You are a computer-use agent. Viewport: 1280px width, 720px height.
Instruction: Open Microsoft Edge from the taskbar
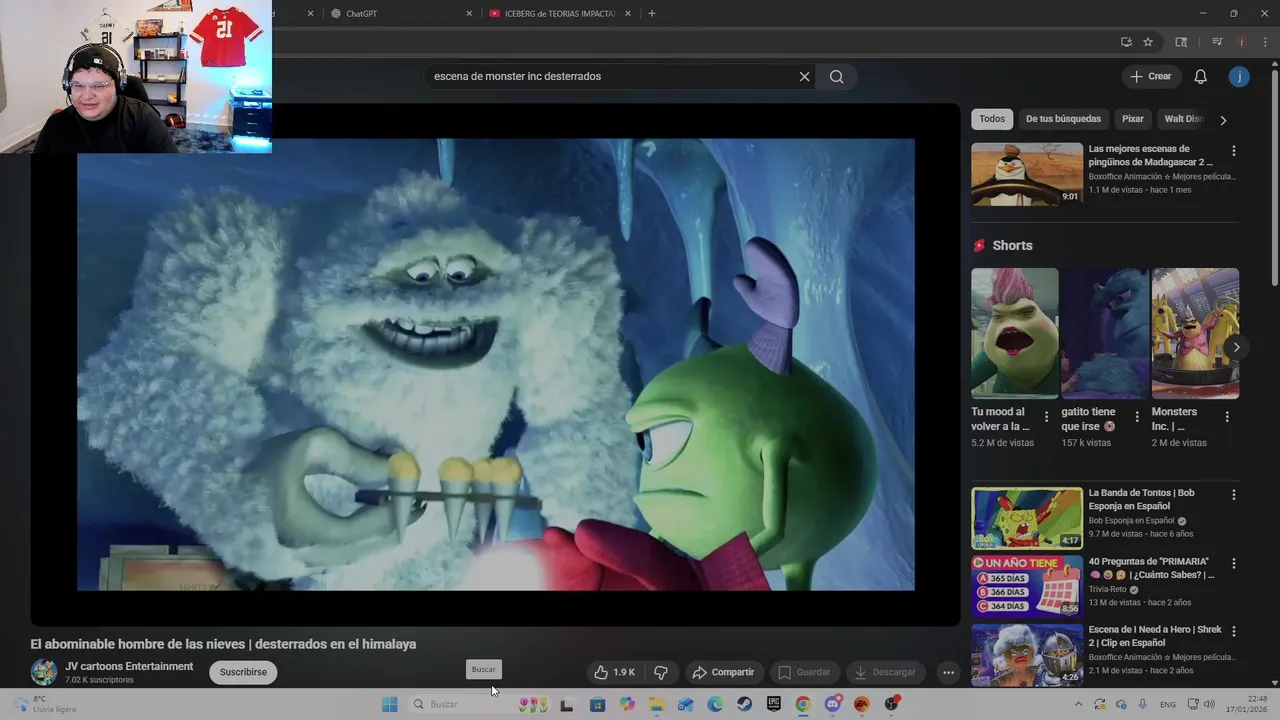coord(715,704)
